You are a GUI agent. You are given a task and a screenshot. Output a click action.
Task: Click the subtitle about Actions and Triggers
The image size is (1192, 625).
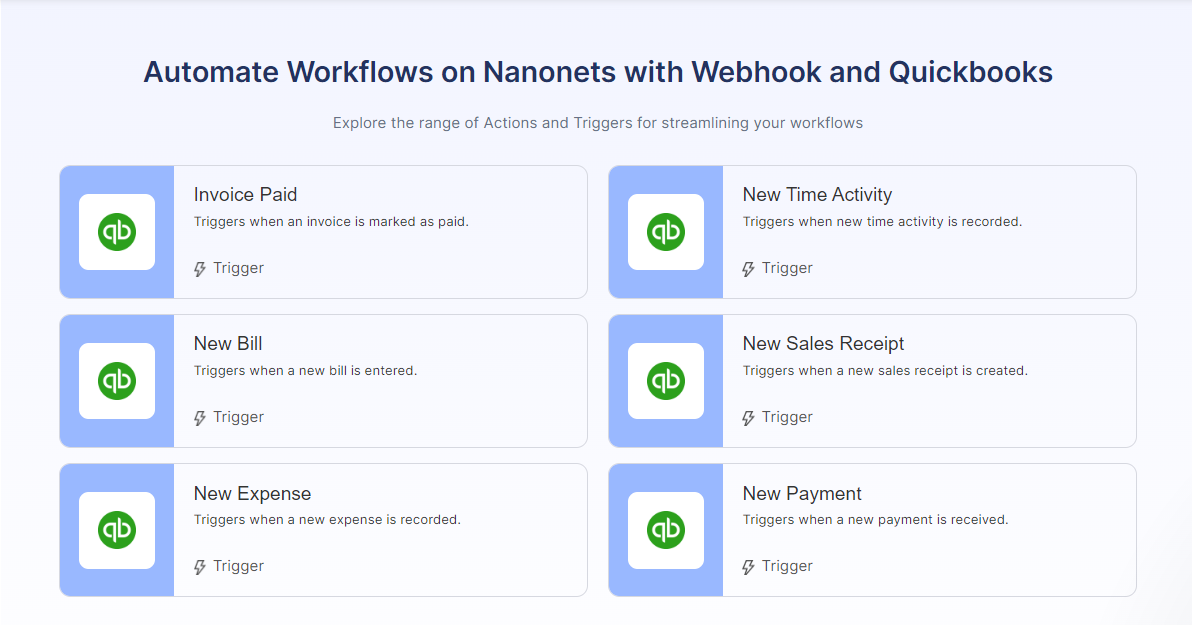(x=598, y=123)
